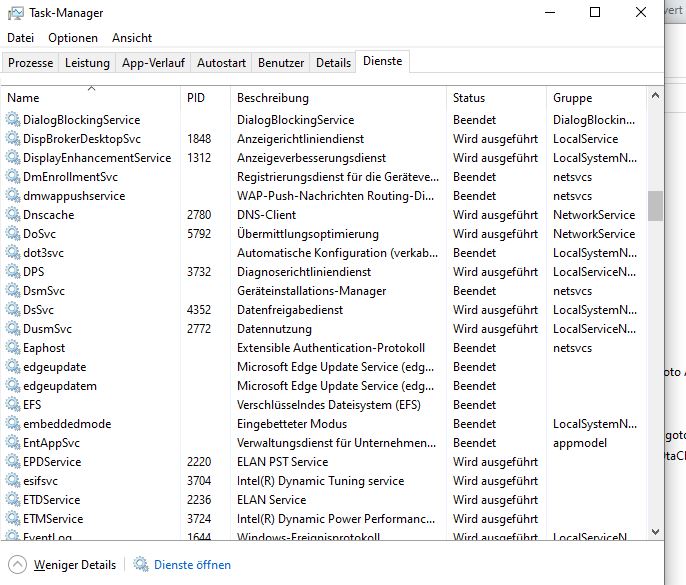Click the Diagnoserichtliniendienst description cell
686x585 pixels.
(x=304, y=272)
